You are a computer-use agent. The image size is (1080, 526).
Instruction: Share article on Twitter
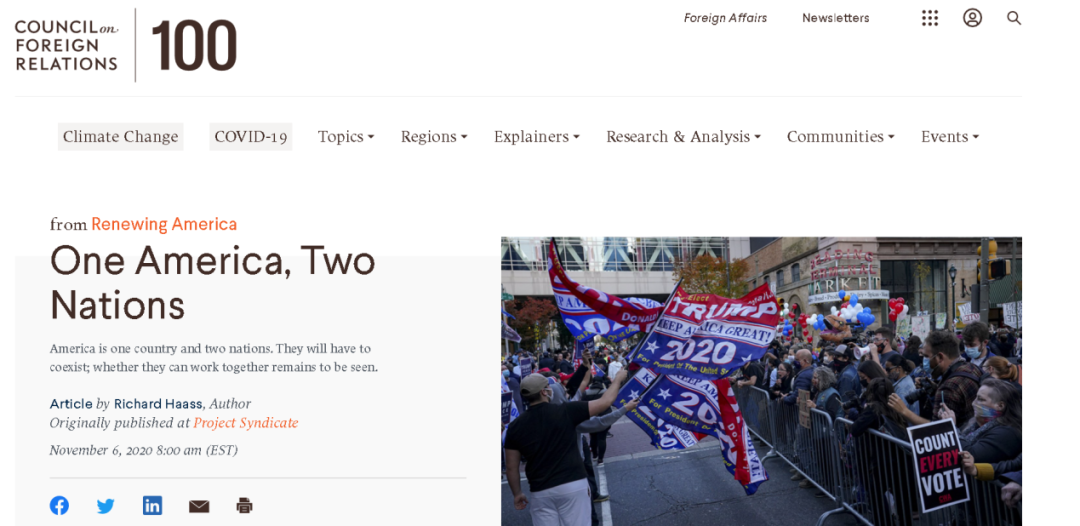[105, 506]
